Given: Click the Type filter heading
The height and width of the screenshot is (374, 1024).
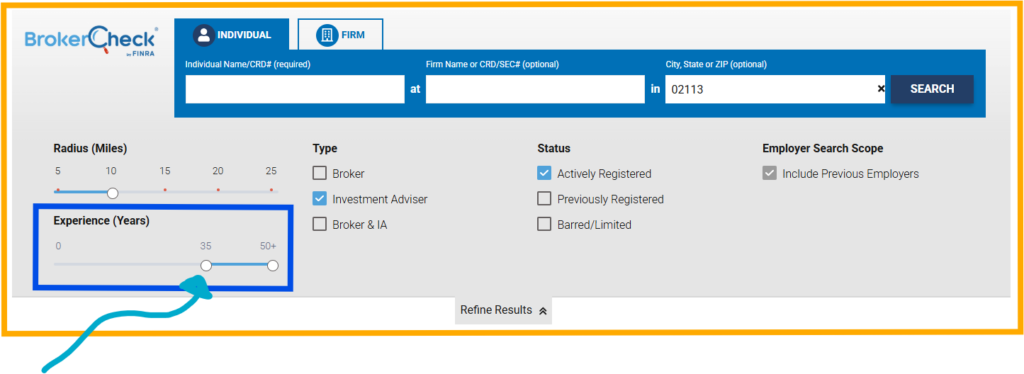Looking at the screenshot, I should click(325, 148).
